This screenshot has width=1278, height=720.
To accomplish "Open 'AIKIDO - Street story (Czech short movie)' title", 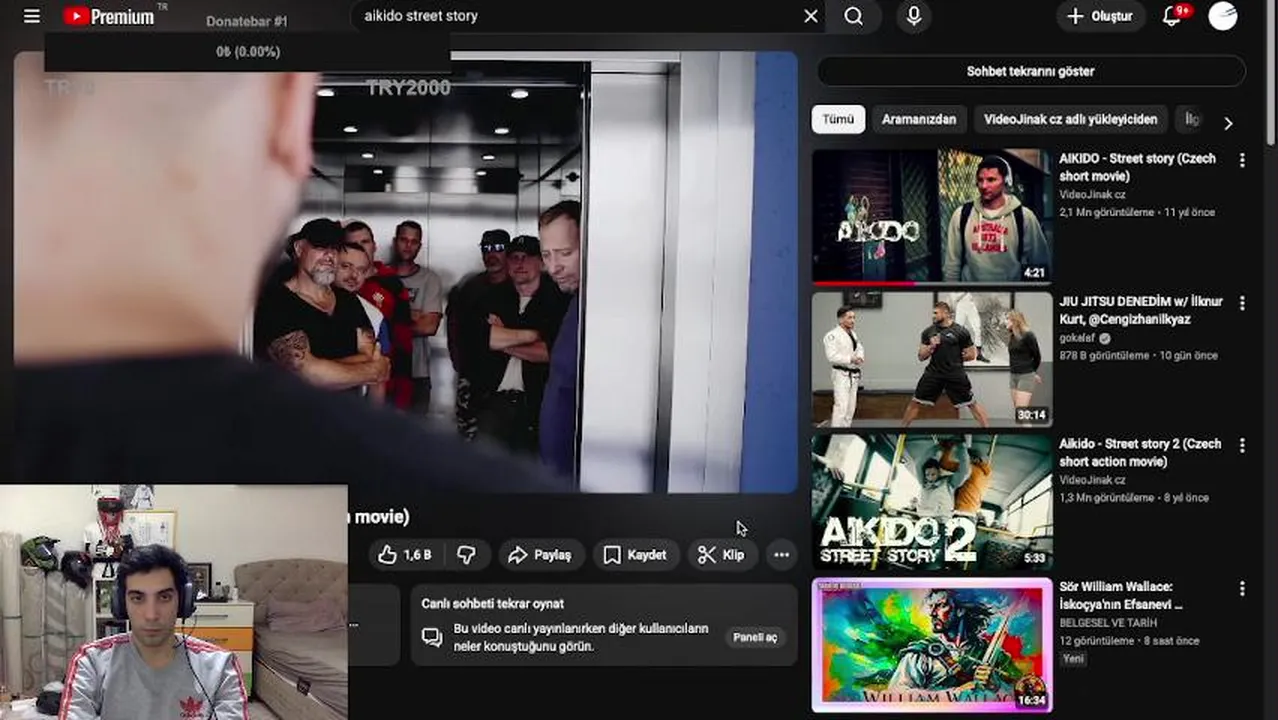I will (1138, 167).
